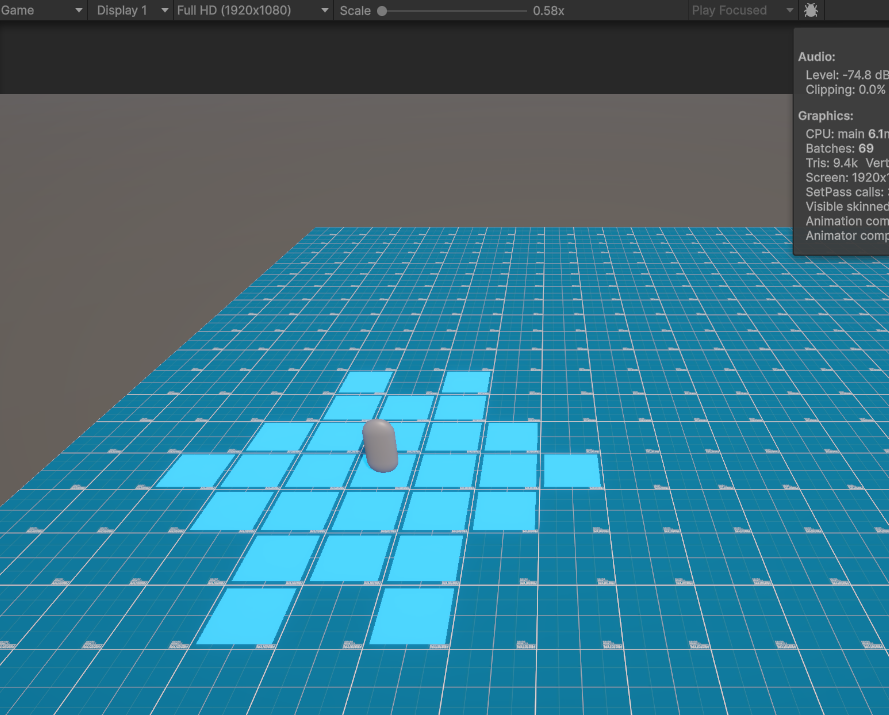Click the SetPass calls stat line
This screenshot has height=715, width=889.
pos(847,192)
